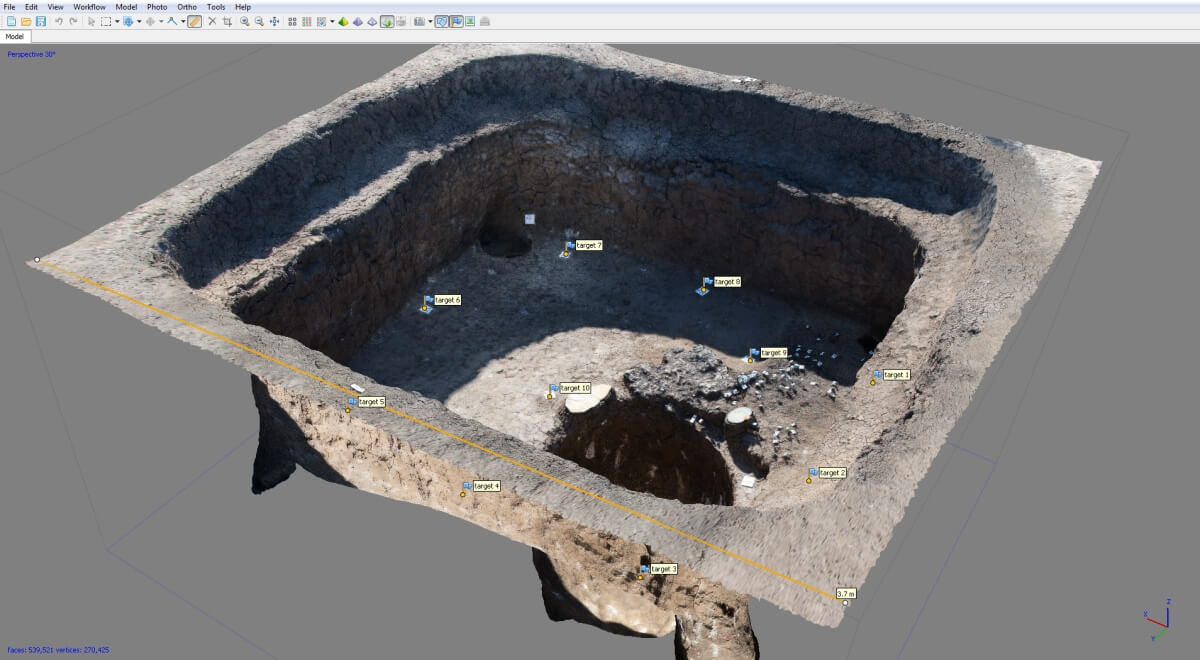Show the shaded model view (green pyramid)
1200x660 pixels.
[343, 21]
